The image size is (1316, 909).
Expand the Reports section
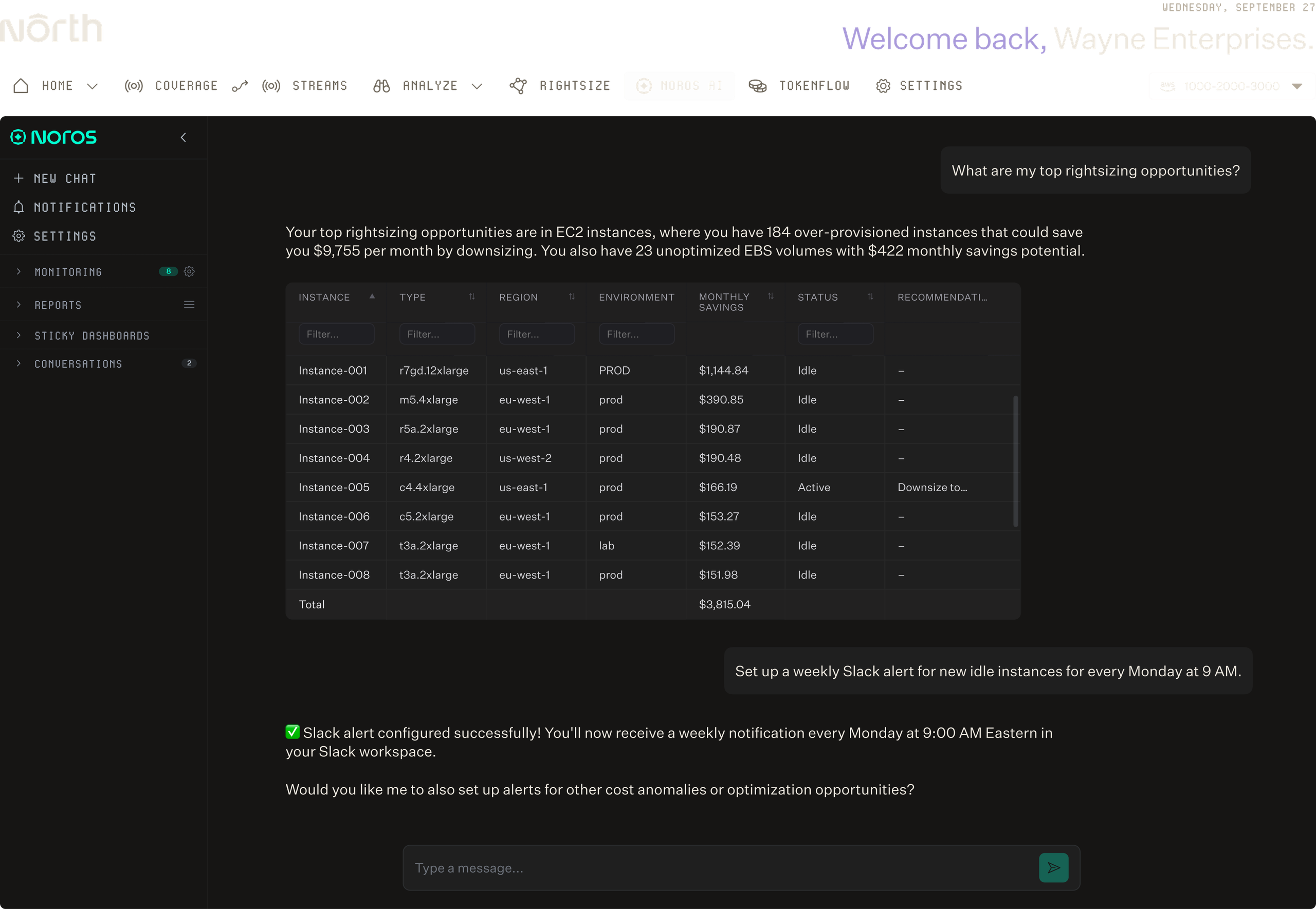(19, 305)
